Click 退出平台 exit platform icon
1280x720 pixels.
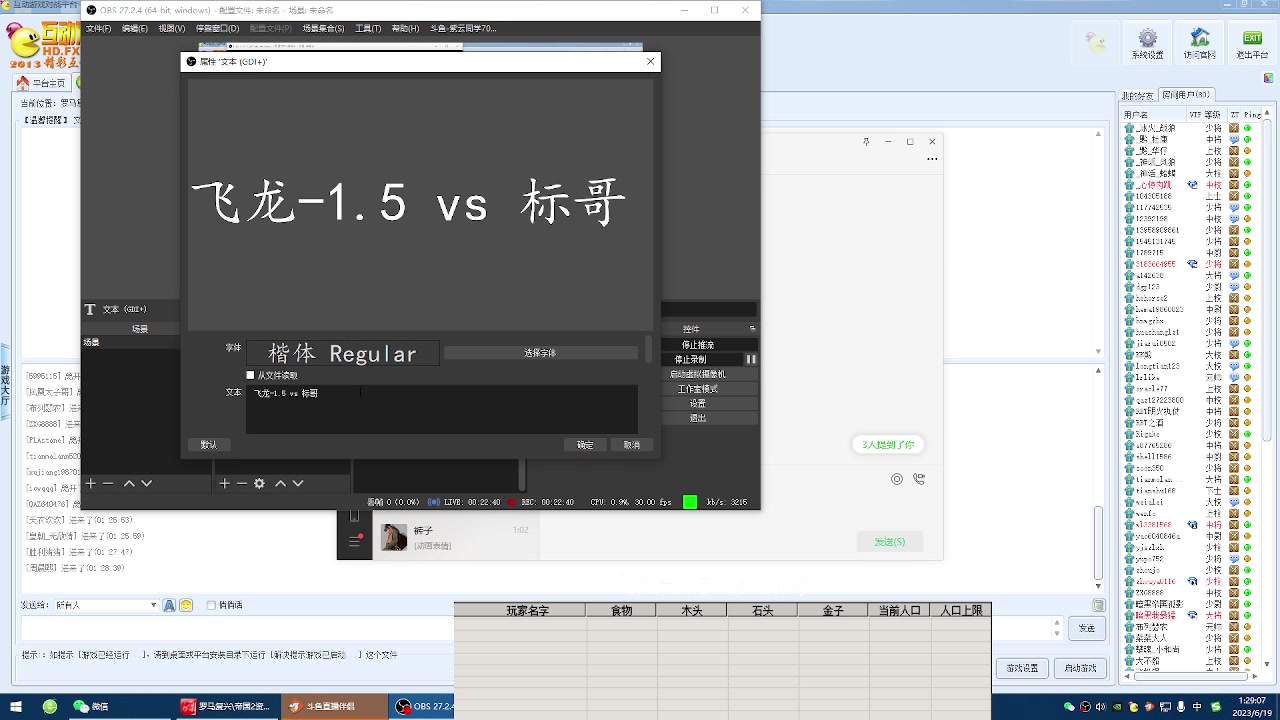point(1251,44)
